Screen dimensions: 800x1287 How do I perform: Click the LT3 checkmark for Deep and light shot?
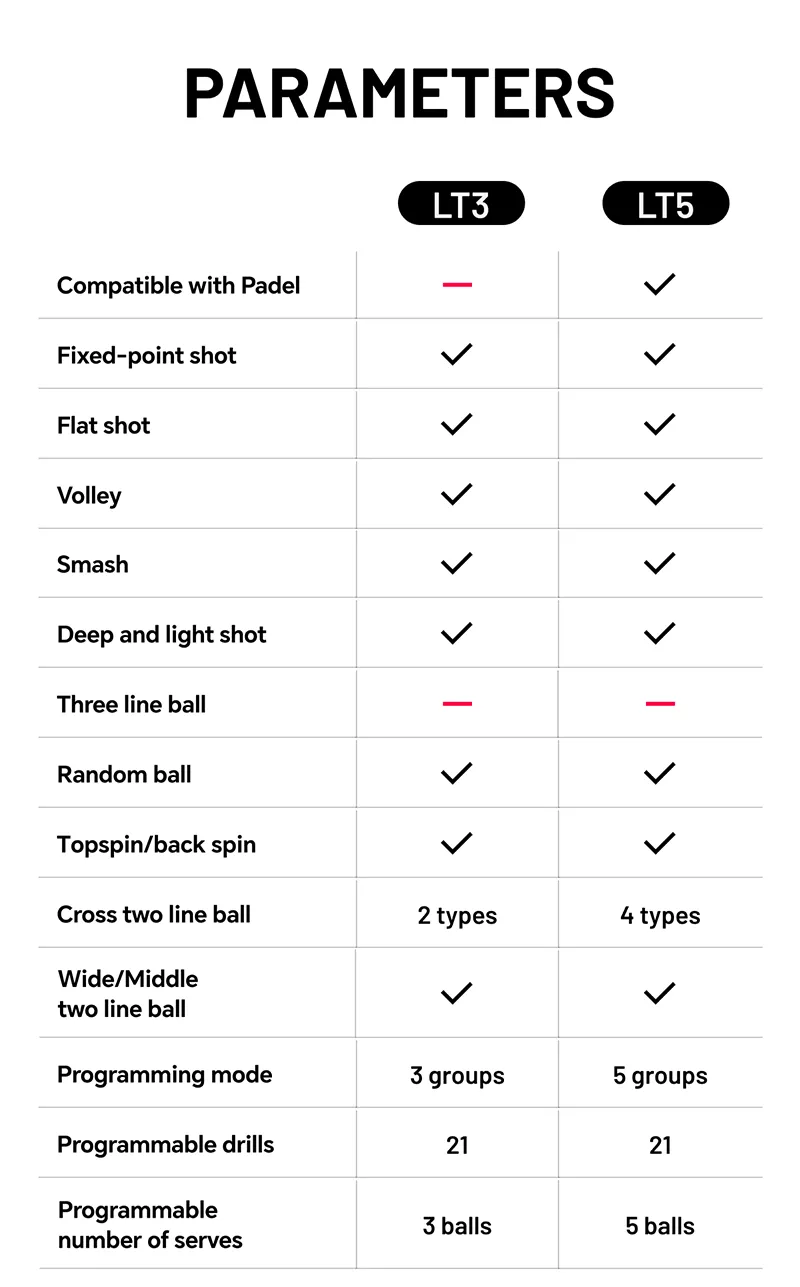457,633
